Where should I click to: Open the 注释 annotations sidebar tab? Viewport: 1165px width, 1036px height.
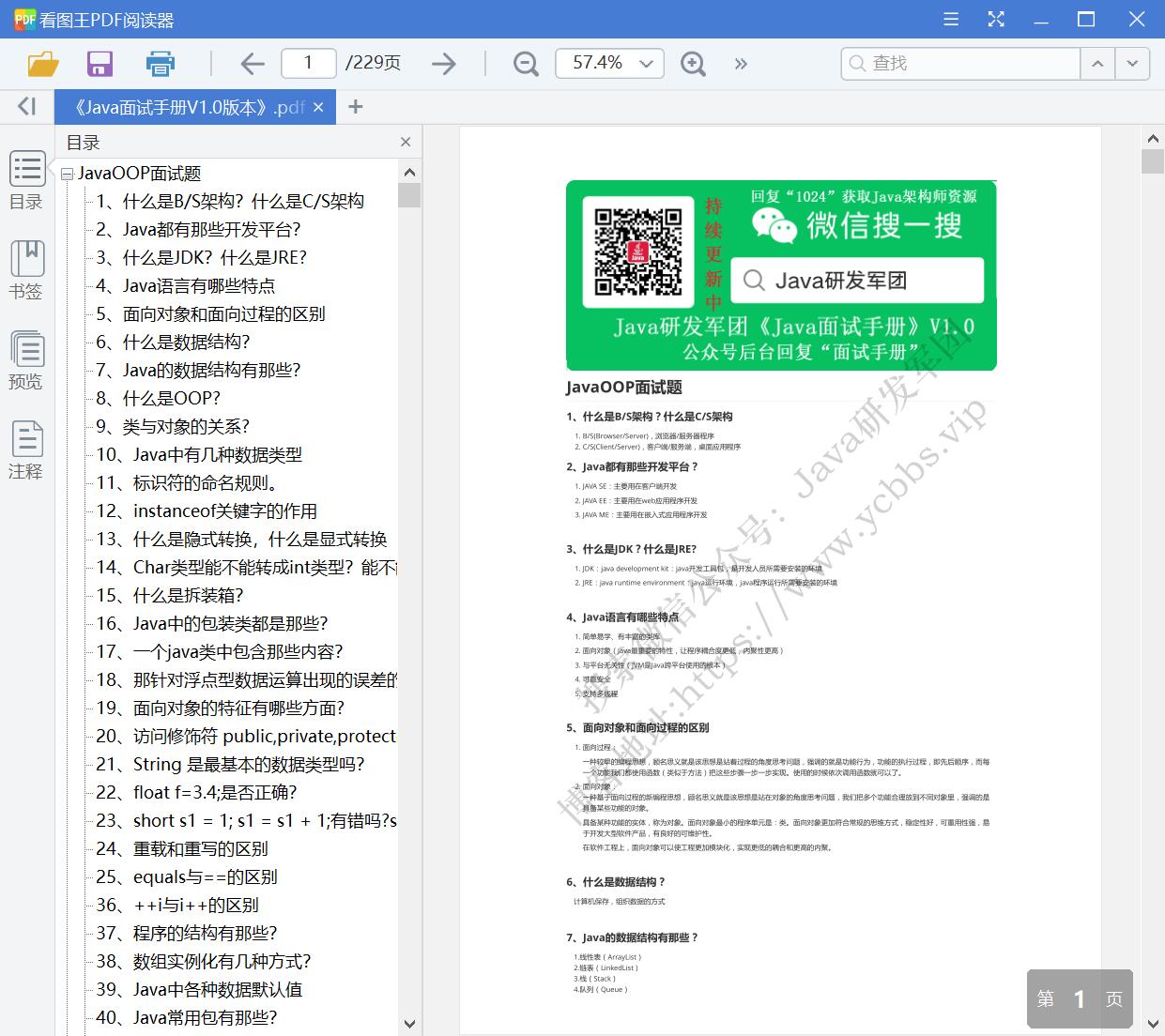[x=26, y=451]
